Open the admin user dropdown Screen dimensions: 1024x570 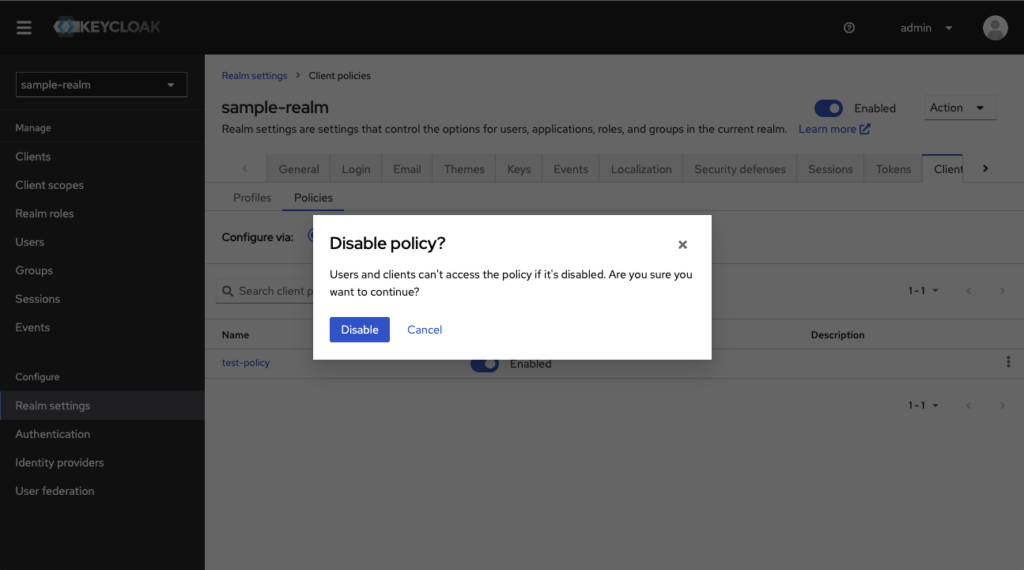click(x=926, y=27)
